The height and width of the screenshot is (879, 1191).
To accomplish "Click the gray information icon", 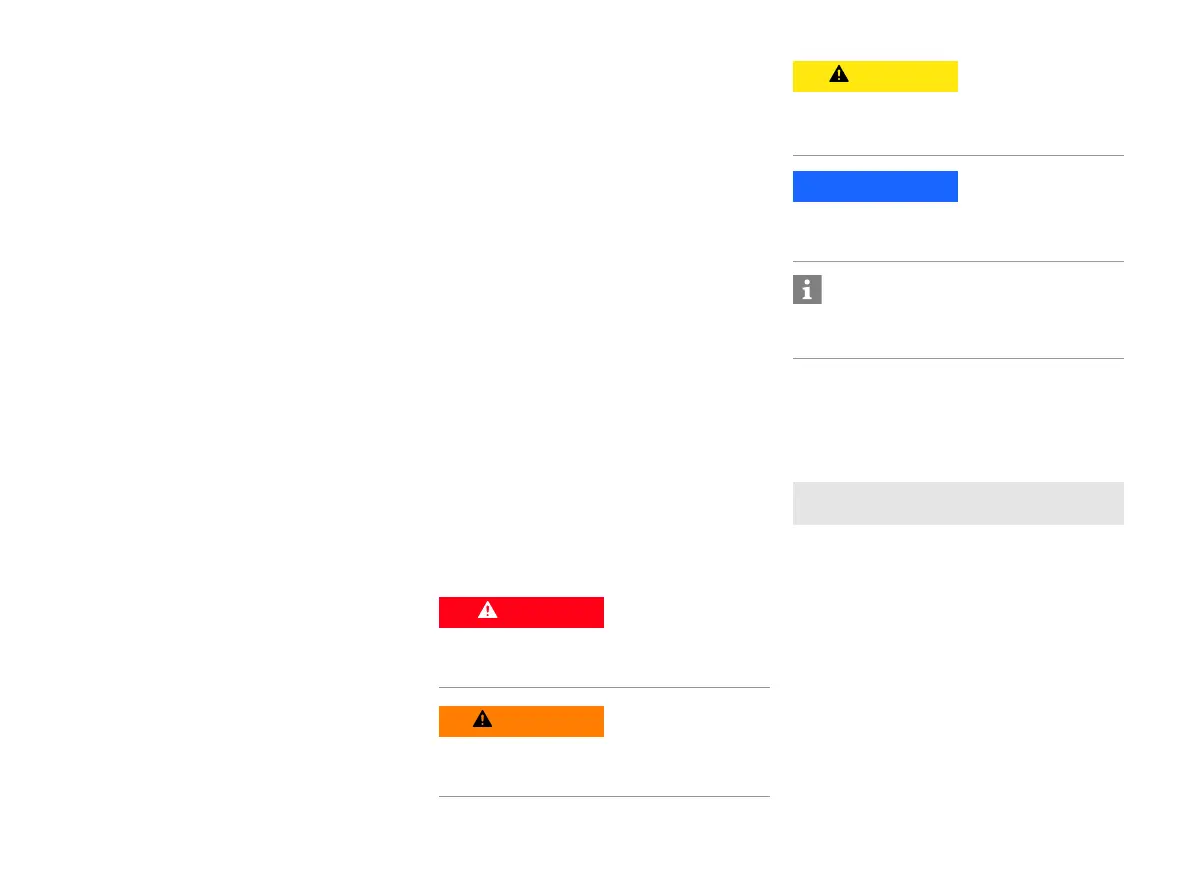I will click(807, 290).
